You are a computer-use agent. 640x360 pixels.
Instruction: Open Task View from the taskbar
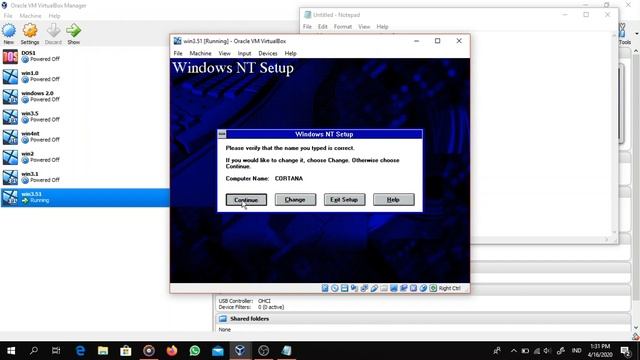point(56,351)
